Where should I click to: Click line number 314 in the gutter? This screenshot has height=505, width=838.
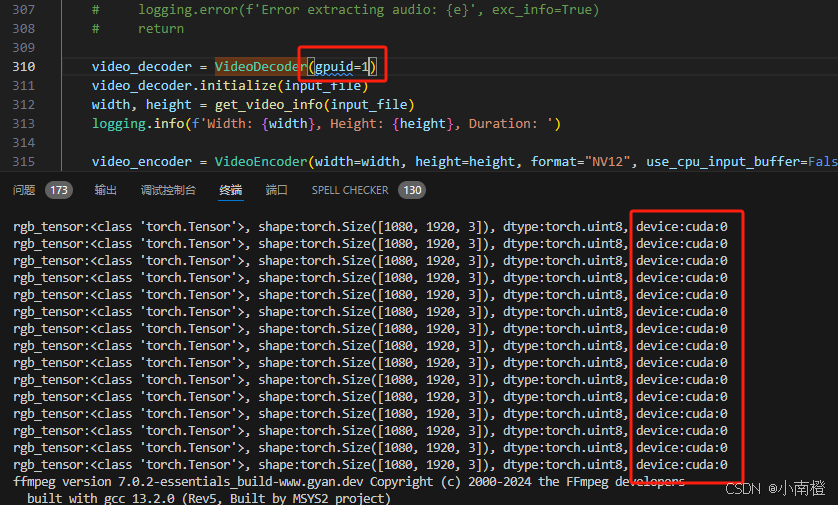(24, 143)
